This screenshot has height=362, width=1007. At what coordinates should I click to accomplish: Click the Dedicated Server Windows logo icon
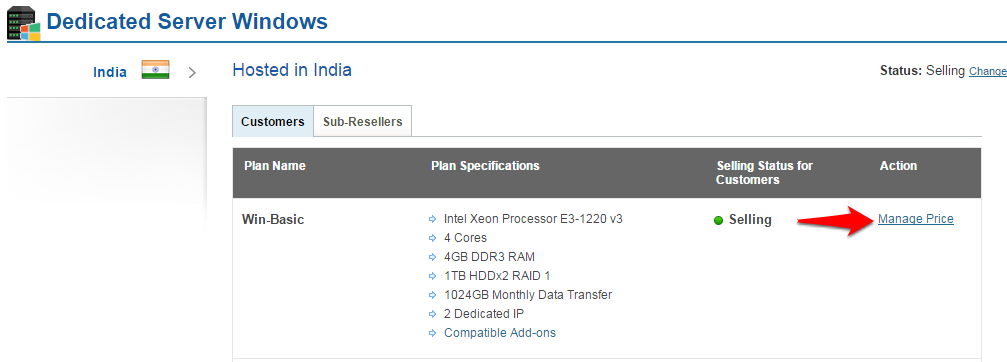24,23
